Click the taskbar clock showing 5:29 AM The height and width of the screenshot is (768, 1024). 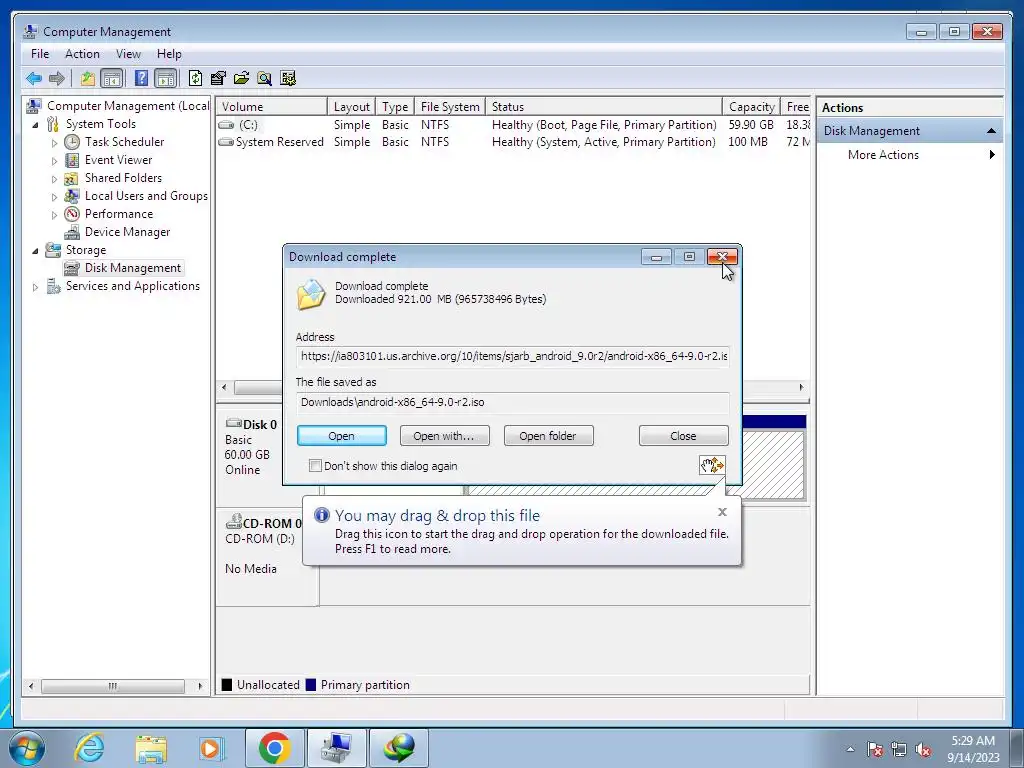[973, 749]
